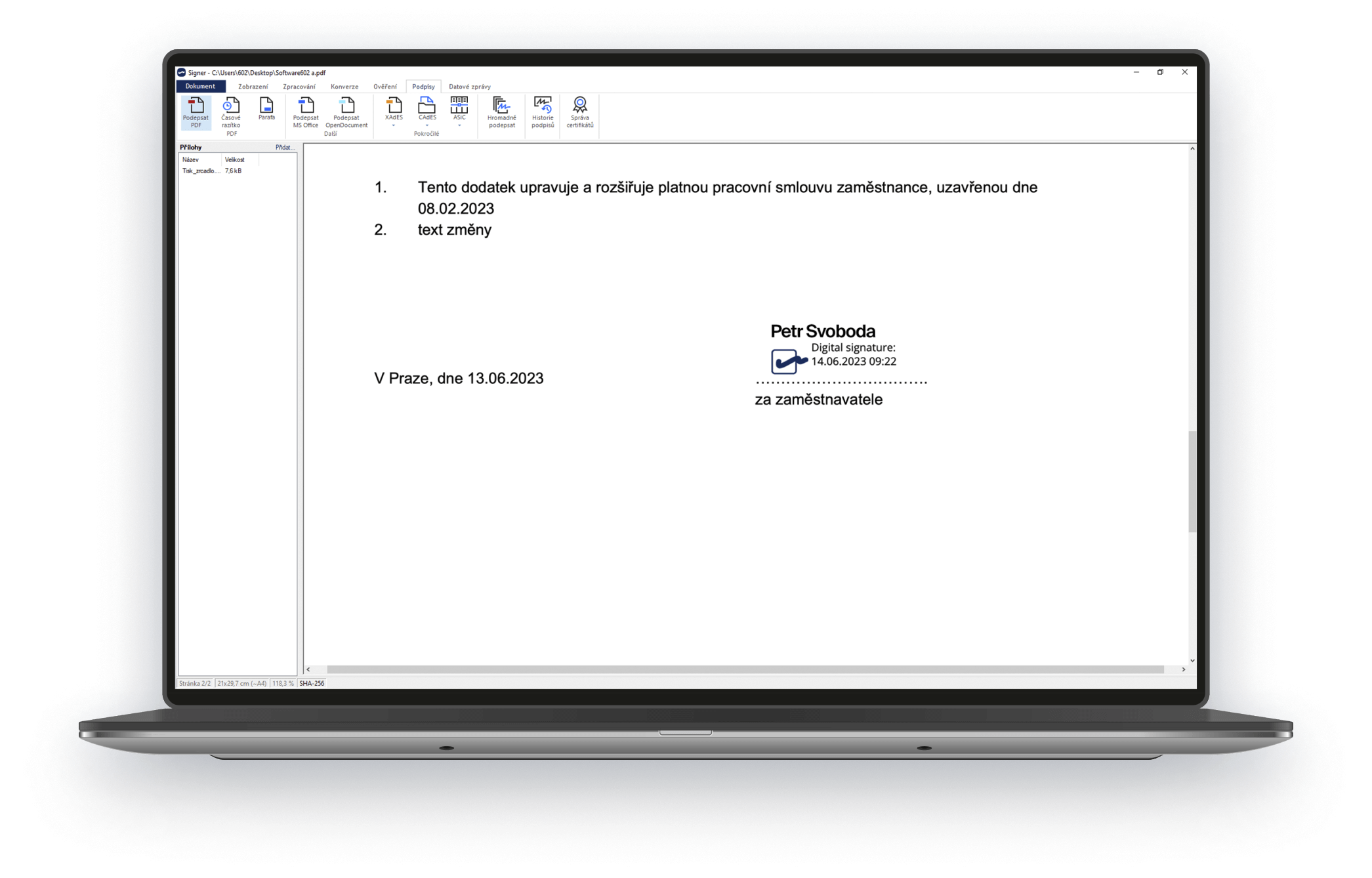The image size is (1372, 878).
Task: Click the digital signature stamp of Petr Svoboda
Action: pos(835,349)
